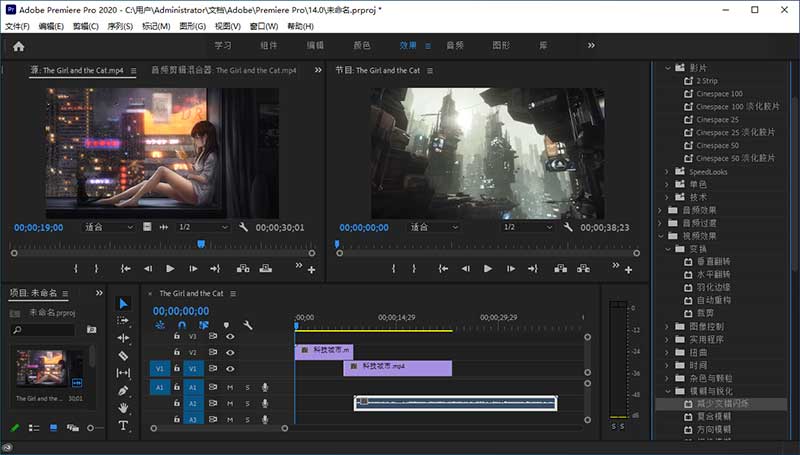Screen dimensions: 800x455
Task: Select the Type tool
Action: [x=123, y=425]
